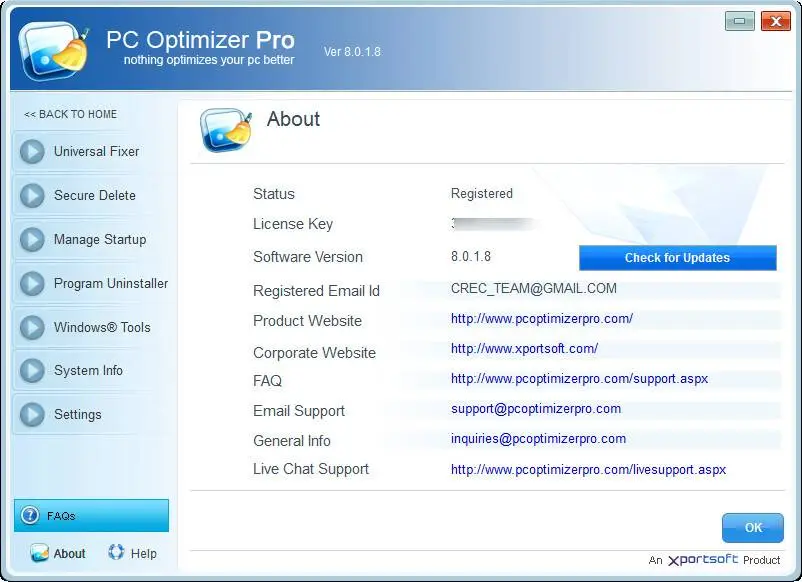Click the Registered Email Id label
This screenshot has width=802, height=582.
[316, 291]
